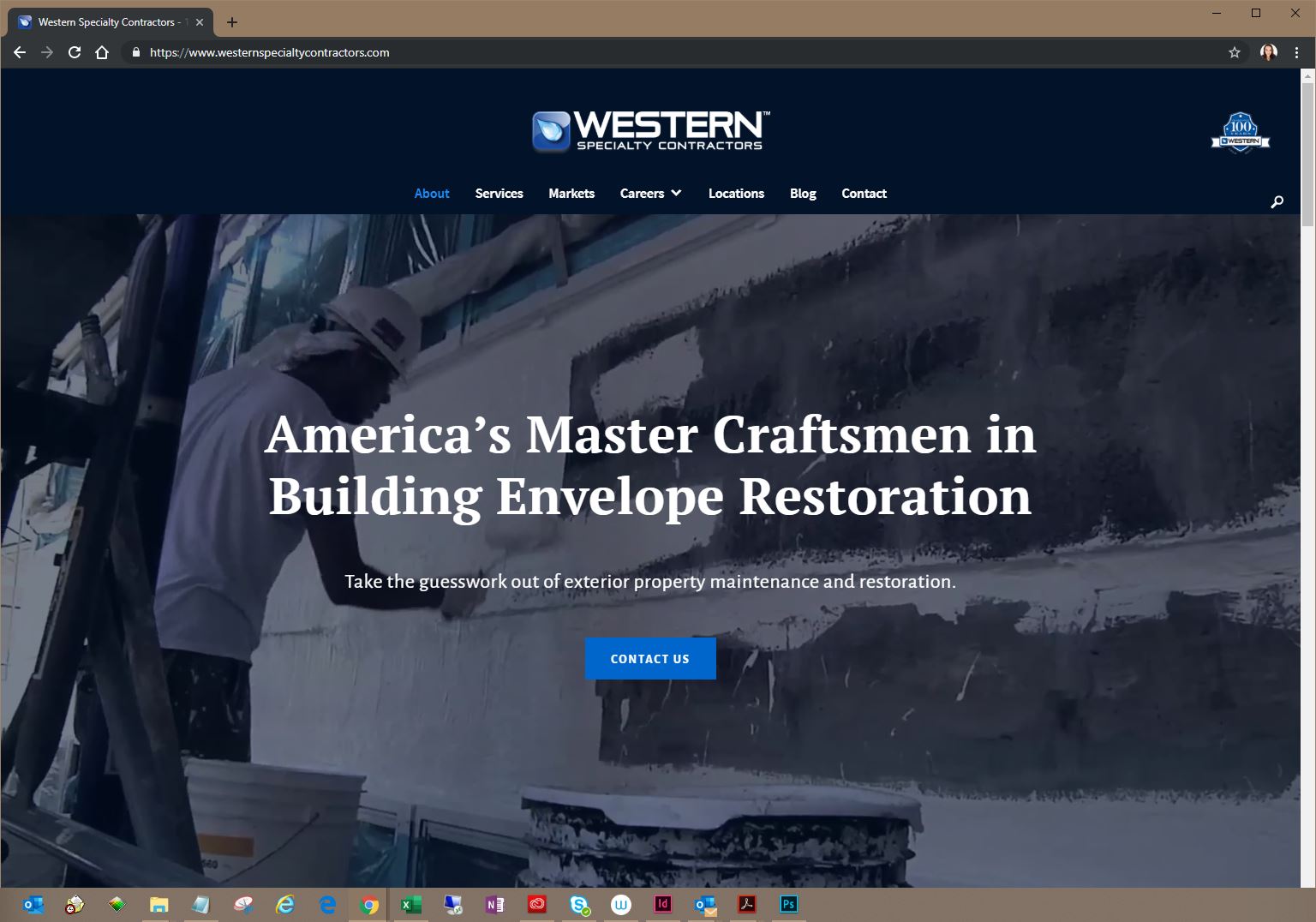Select Services in the navigation bar

pyautogui.click(x=499, y=194)
